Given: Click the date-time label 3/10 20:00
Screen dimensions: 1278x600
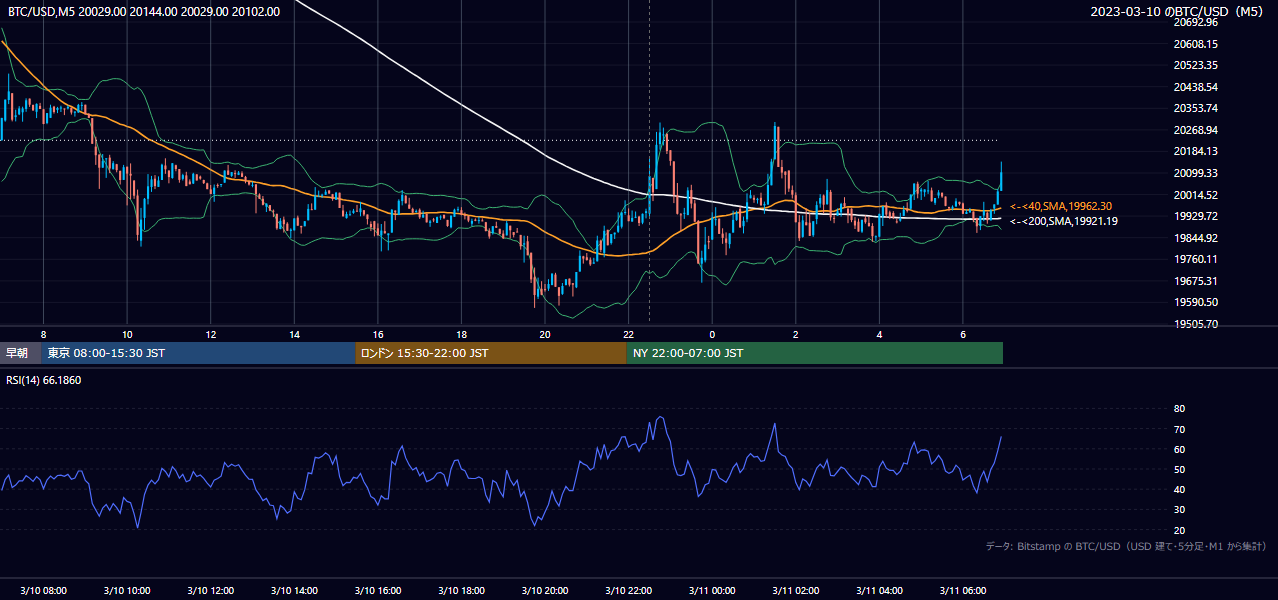Looking at the screenshot, I should click(x=545, y=591).
